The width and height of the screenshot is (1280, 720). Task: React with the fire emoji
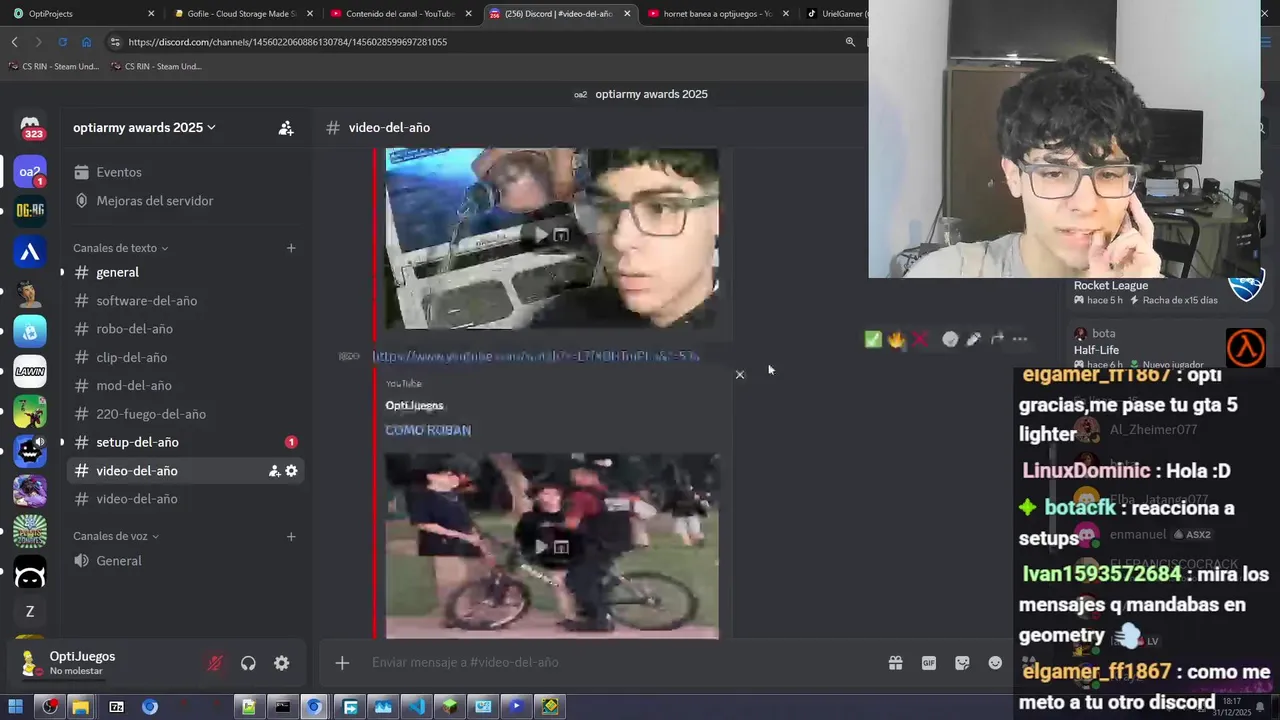point(897,339)
